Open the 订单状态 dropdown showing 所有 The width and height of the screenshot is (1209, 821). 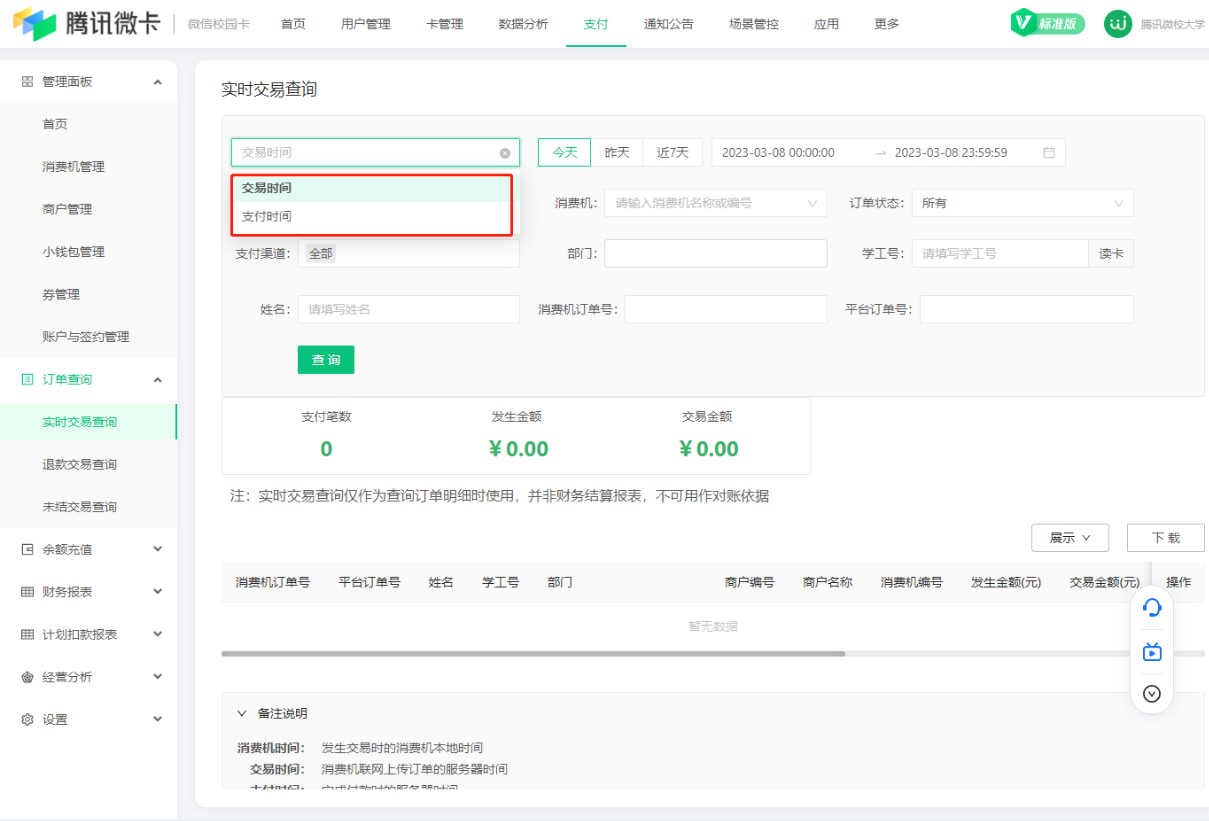[1022, 203]
